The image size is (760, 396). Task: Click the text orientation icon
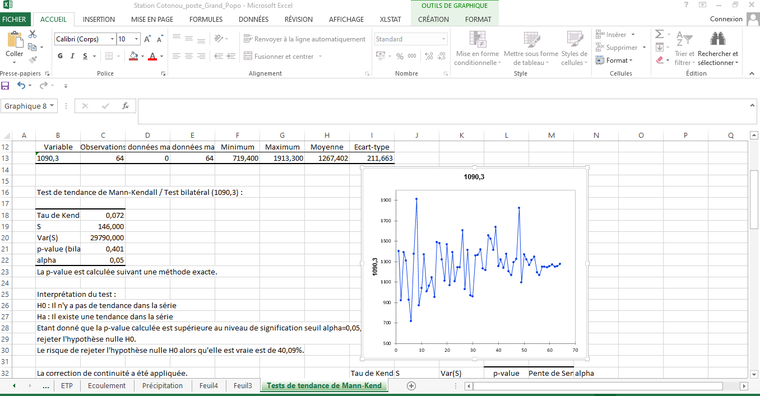219,39
